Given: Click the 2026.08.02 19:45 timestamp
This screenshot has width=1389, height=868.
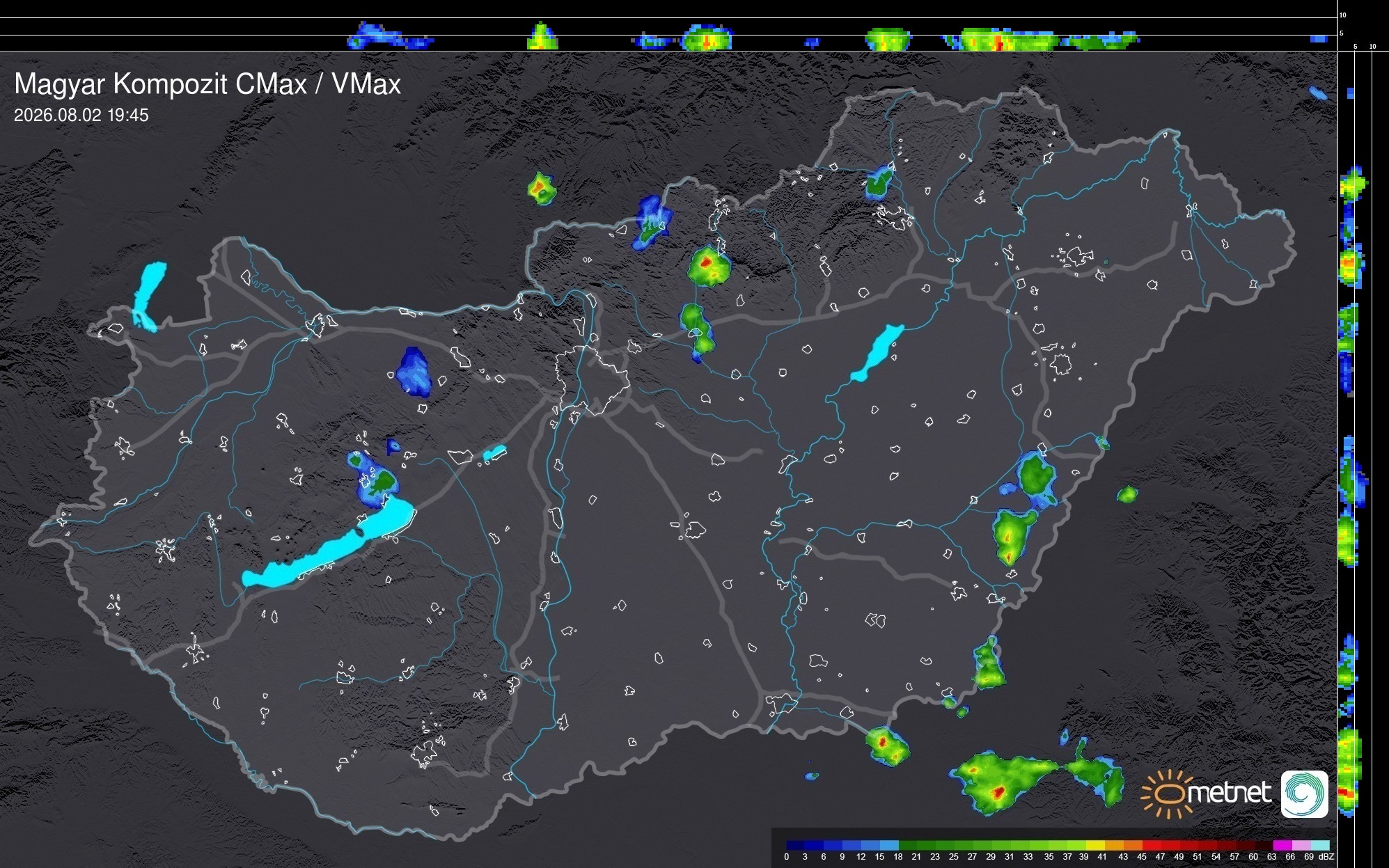Looking at the screenshot, I should [x=81, y=116].
